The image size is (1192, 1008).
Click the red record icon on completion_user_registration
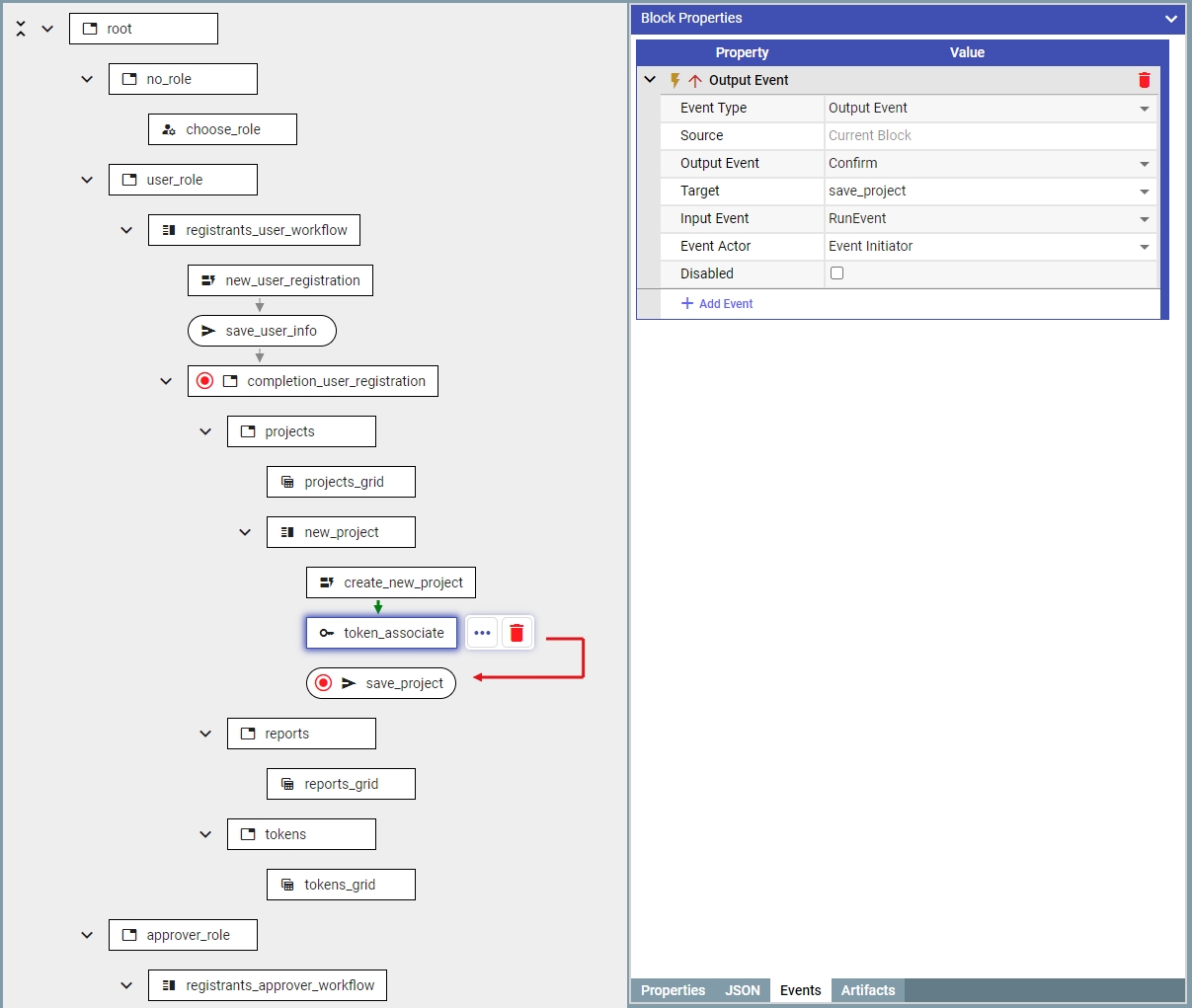[x=204, y=381]
